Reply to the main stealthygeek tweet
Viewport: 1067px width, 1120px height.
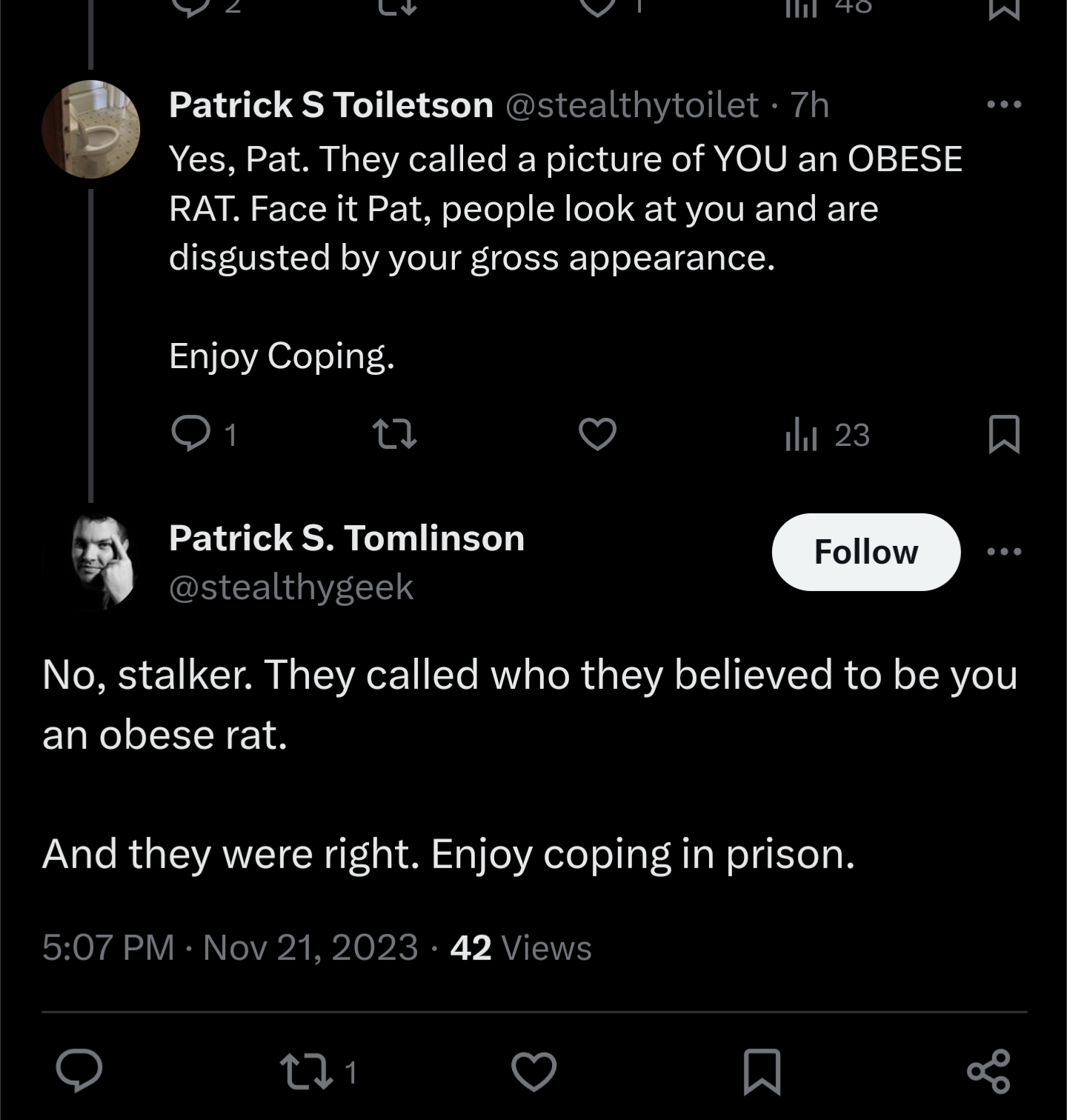79,1071
